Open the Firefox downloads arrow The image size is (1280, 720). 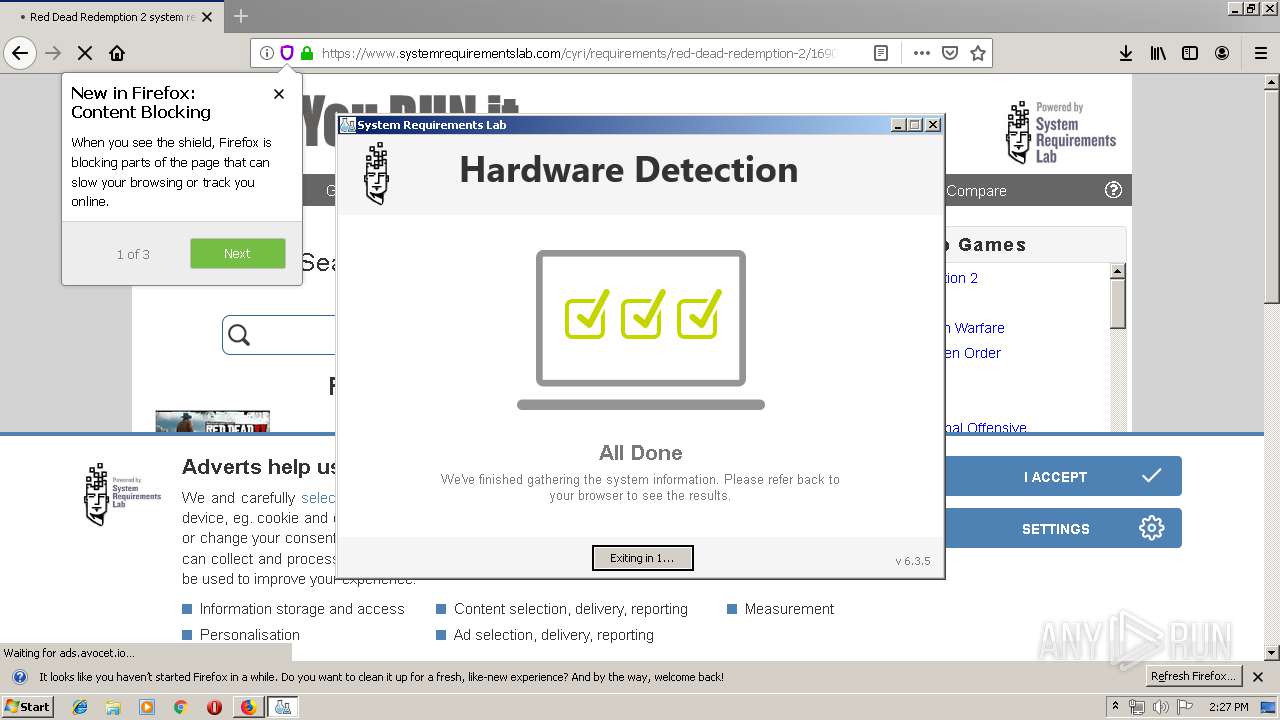1126,53
